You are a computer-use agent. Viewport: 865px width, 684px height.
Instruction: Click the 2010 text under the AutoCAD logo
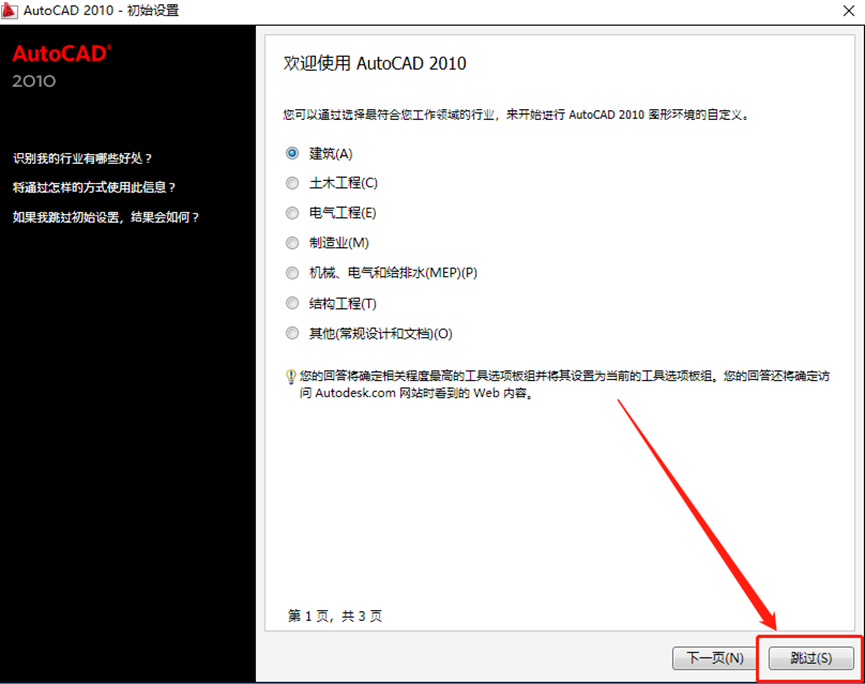33,82
